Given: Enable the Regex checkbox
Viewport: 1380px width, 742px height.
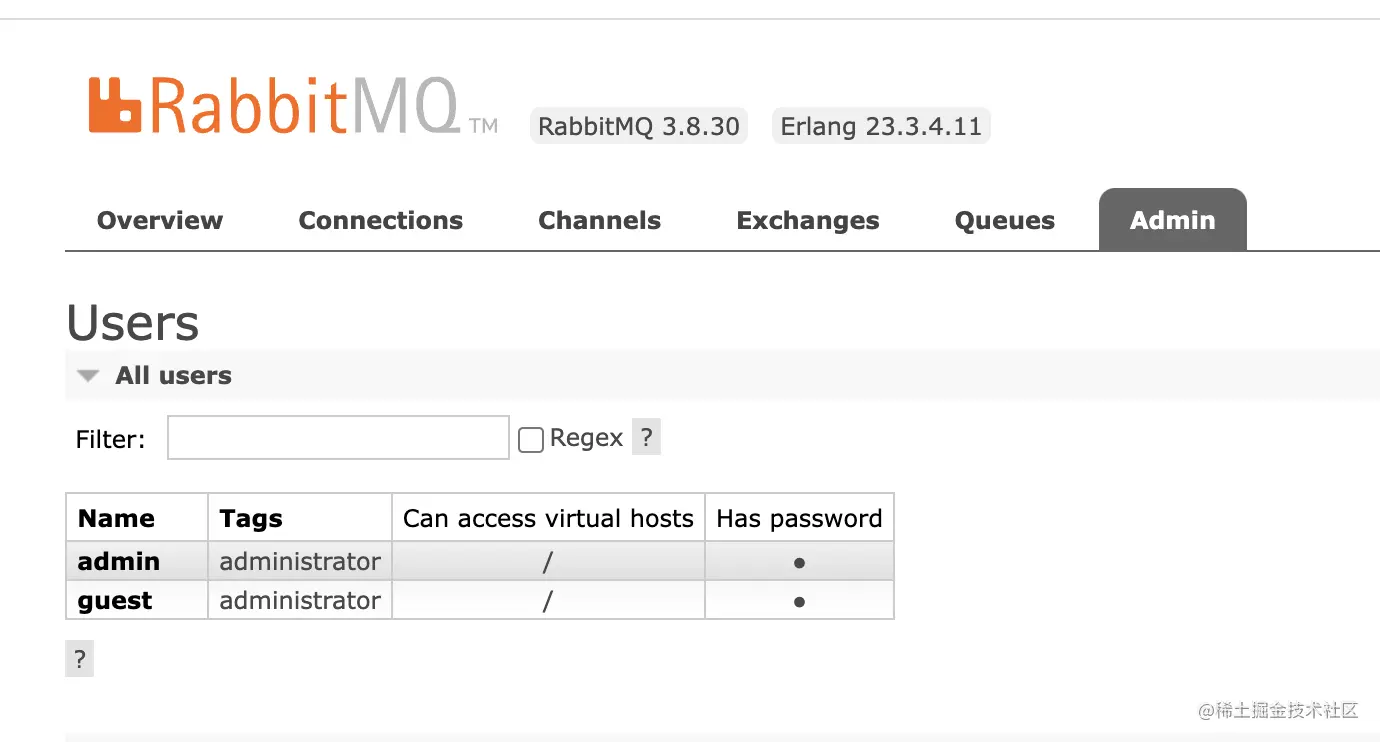Looking at the screenshot, I should [x=531, y=439].
